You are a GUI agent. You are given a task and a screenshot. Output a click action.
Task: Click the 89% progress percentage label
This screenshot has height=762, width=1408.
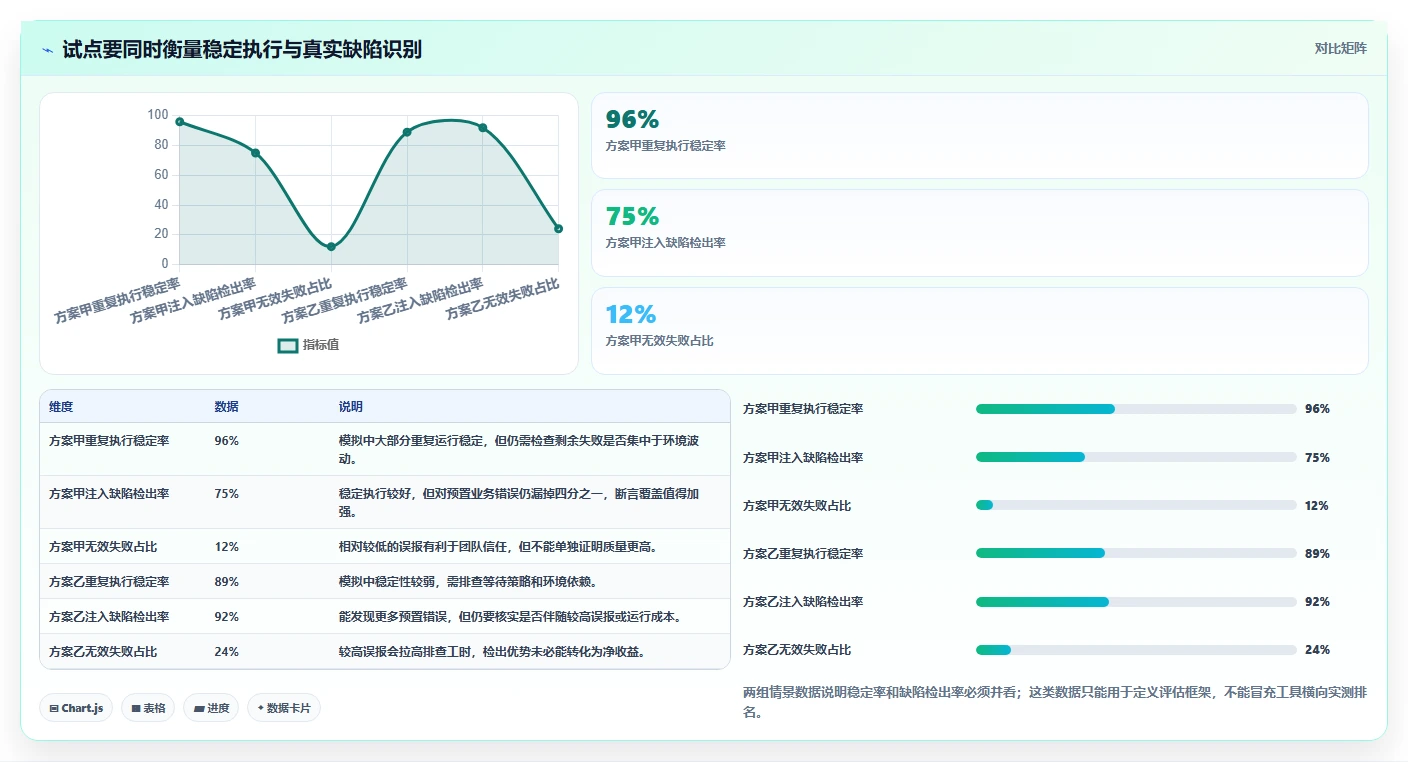click(x=1317, y=554)
